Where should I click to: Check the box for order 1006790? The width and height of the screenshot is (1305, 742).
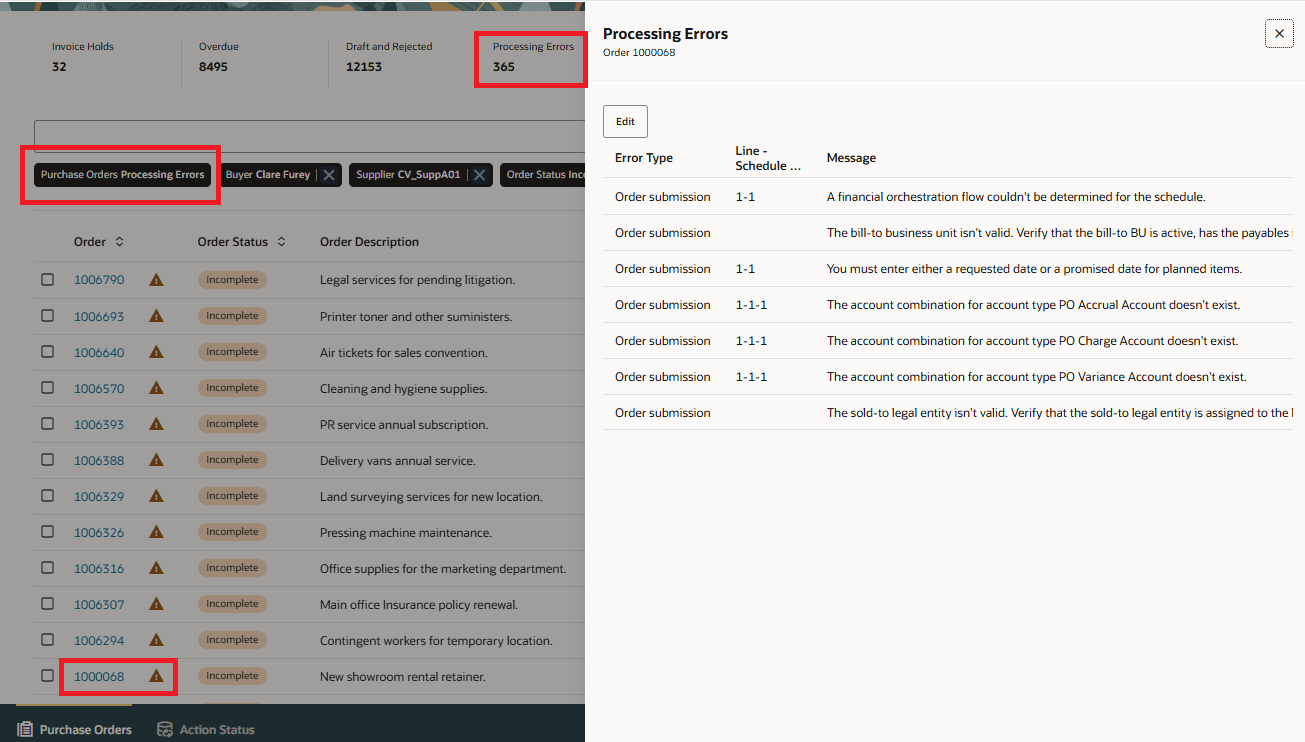(x=48, y=280)
